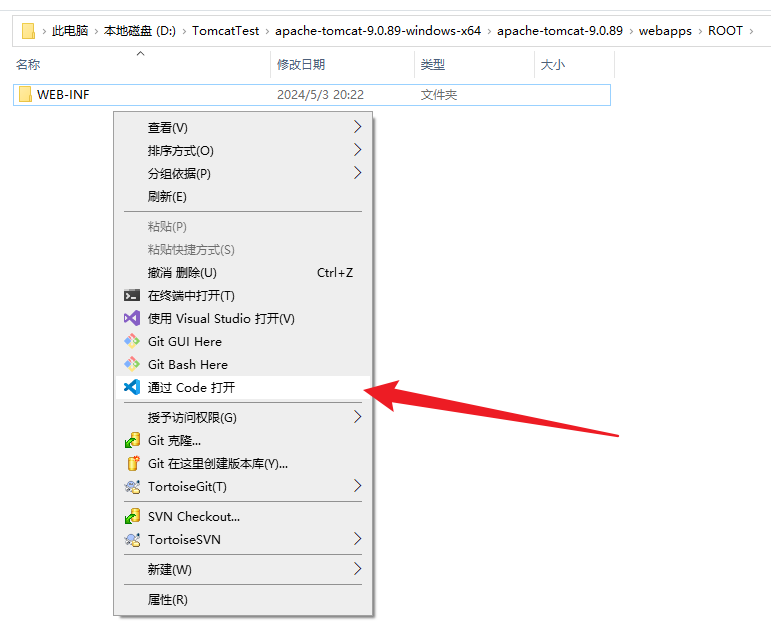
Task: Click the TortoiseSVN turtle icon
Action: [x=132, y=540]
